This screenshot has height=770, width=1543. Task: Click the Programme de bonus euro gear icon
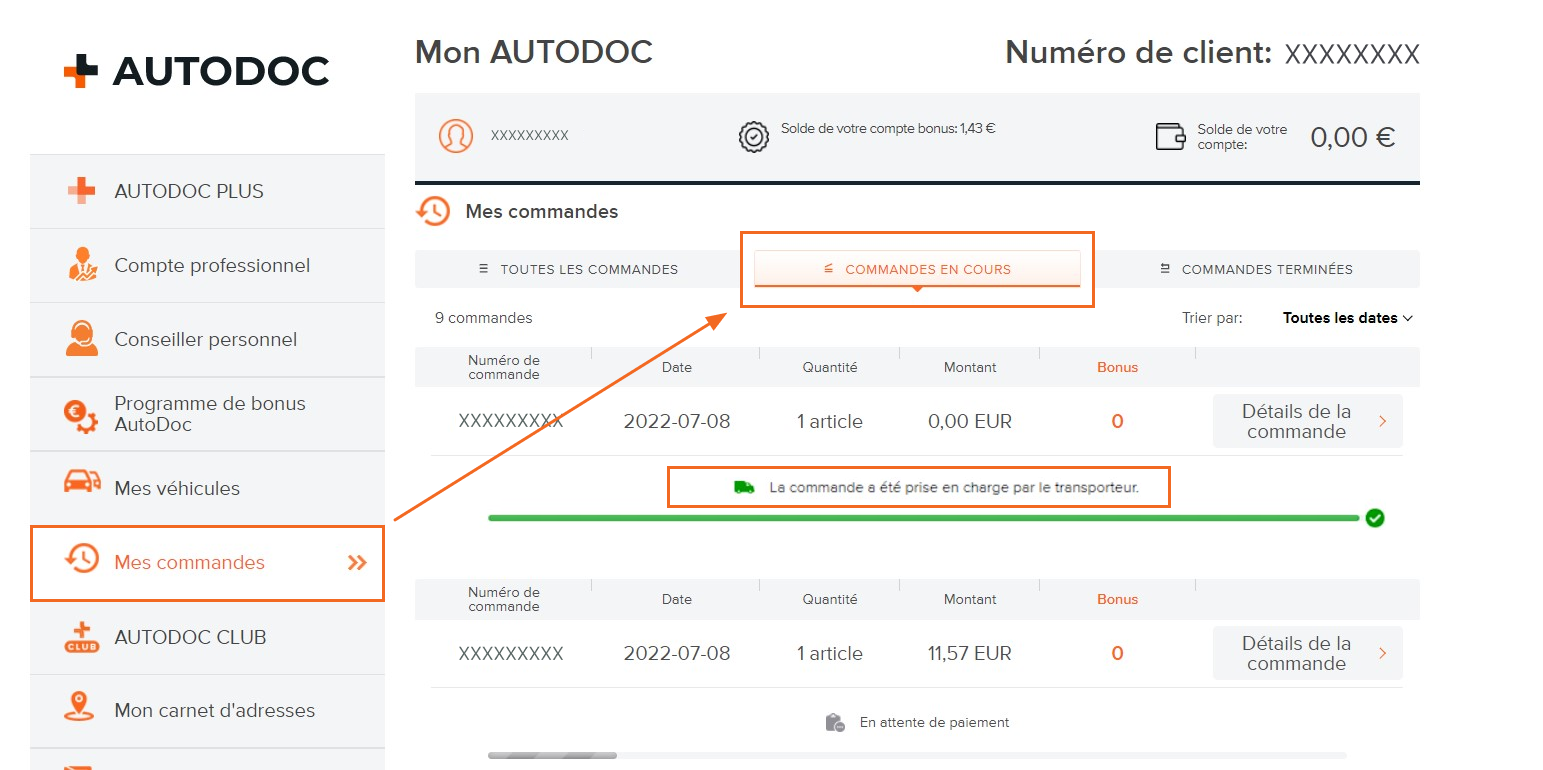tap(82, 414)
